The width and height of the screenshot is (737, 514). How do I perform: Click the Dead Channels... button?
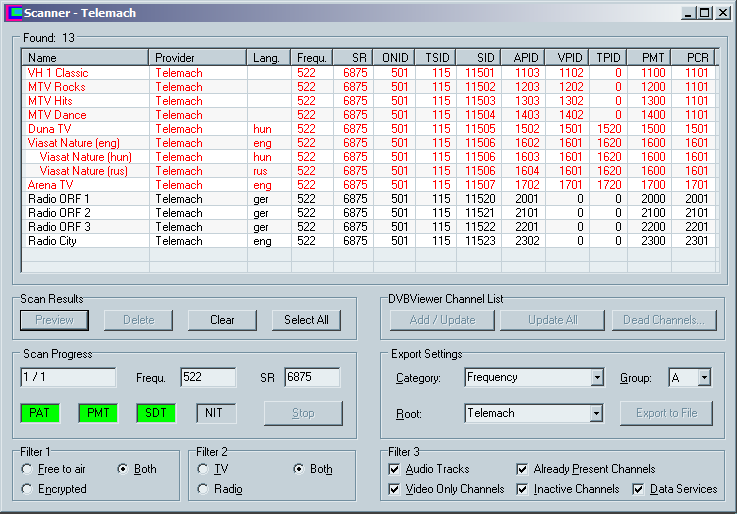tap(664, 320)
